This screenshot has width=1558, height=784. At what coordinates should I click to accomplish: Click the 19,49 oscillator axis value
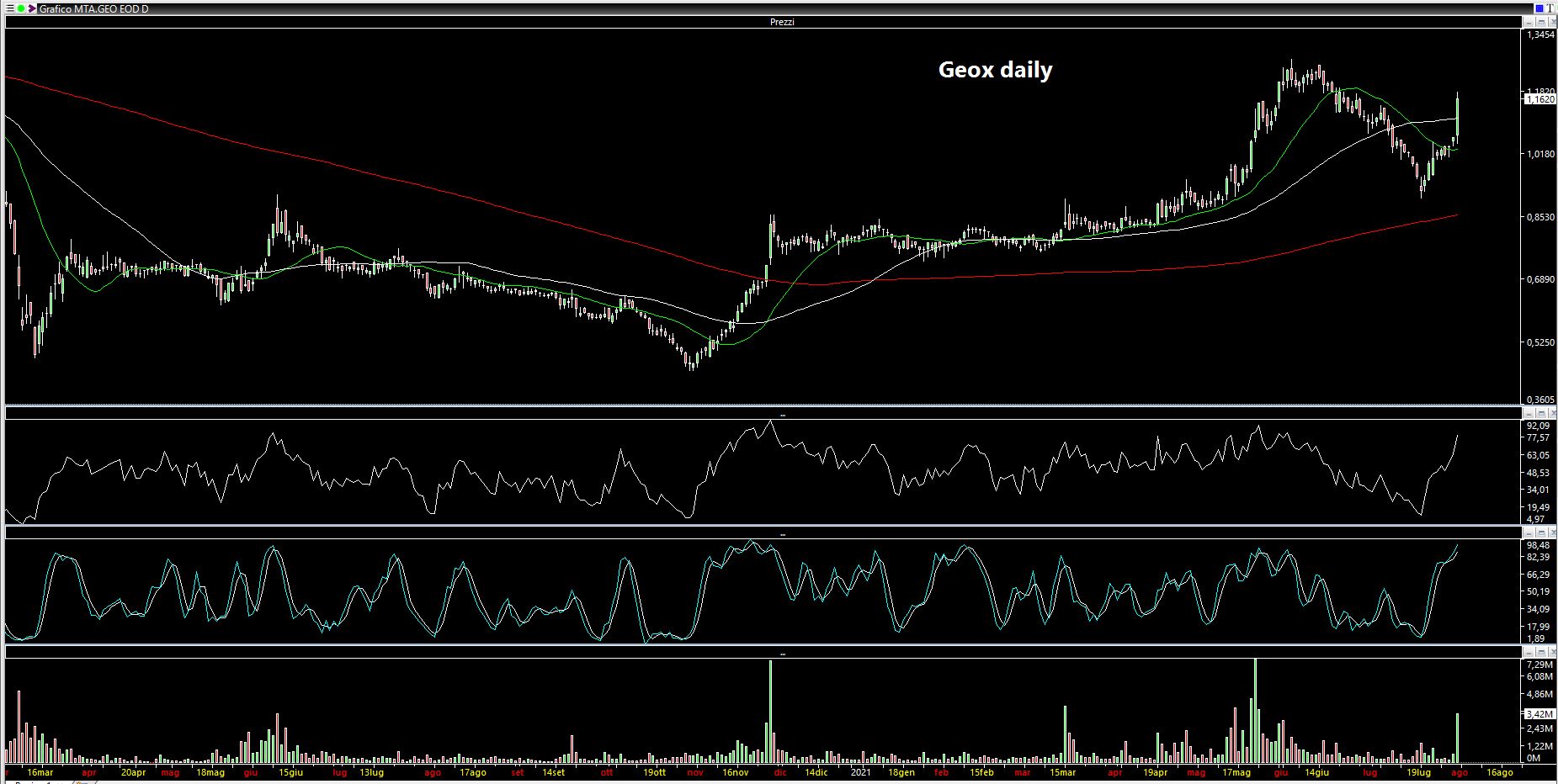click(x=1538, y=506)
